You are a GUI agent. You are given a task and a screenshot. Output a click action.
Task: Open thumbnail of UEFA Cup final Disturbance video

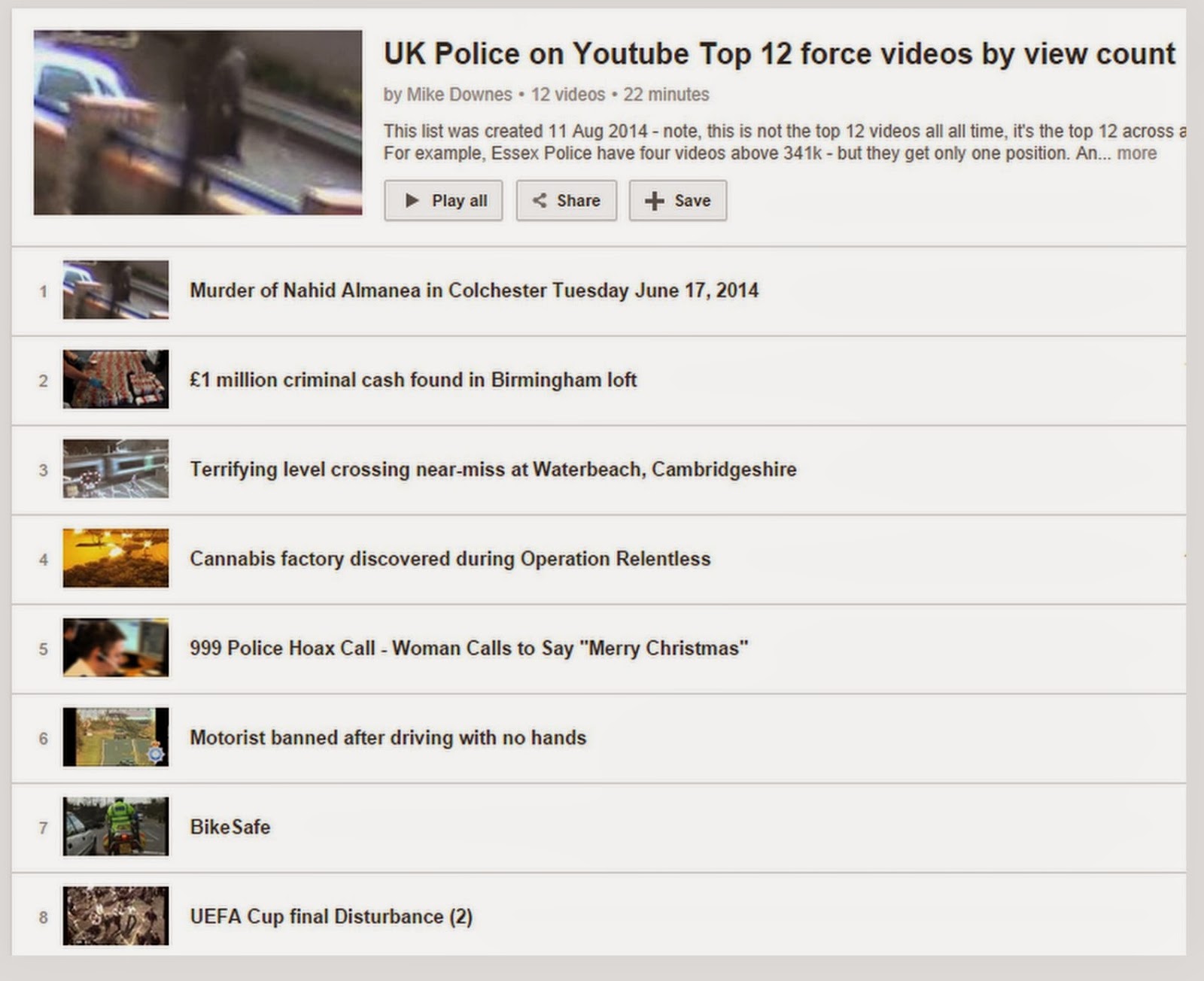[x=116, y=916]
